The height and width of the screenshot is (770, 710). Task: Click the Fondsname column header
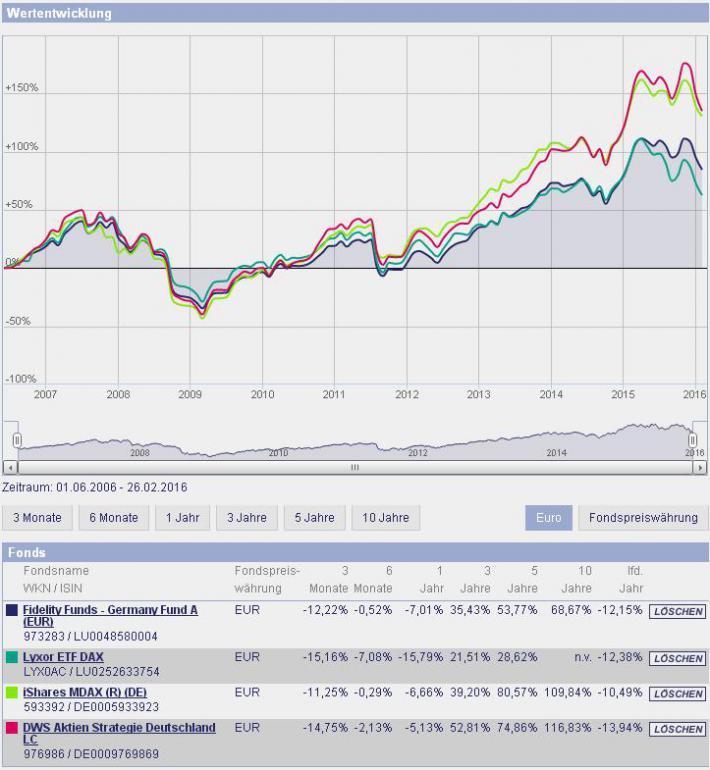coord(56,571)
